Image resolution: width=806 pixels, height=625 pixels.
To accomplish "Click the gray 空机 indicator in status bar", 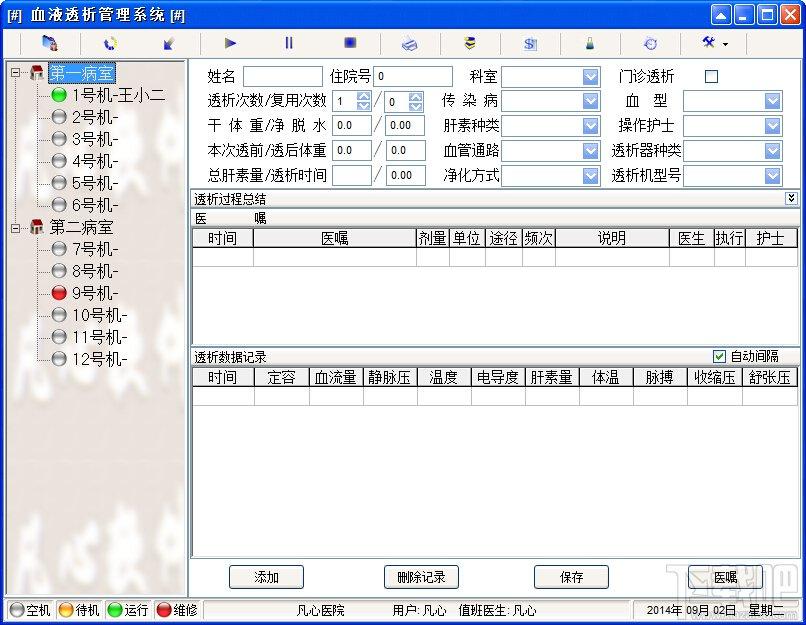I will pyautogui.click(x=17, y=610).
